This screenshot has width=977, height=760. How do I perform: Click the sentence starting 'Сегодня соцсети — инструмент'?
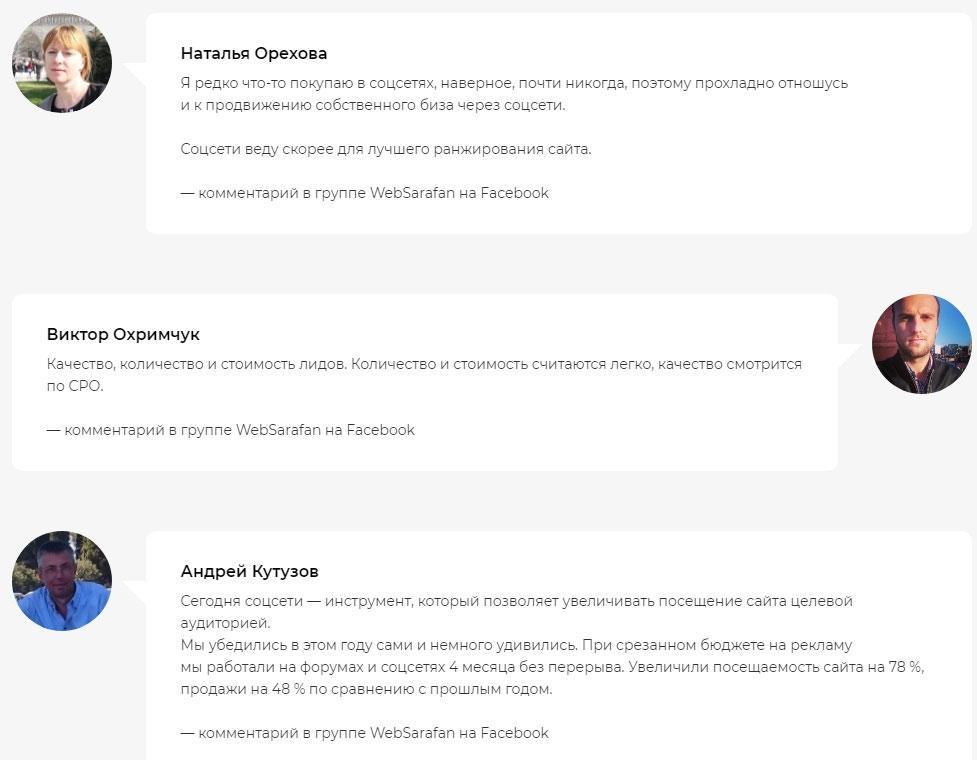pos(516,601)
